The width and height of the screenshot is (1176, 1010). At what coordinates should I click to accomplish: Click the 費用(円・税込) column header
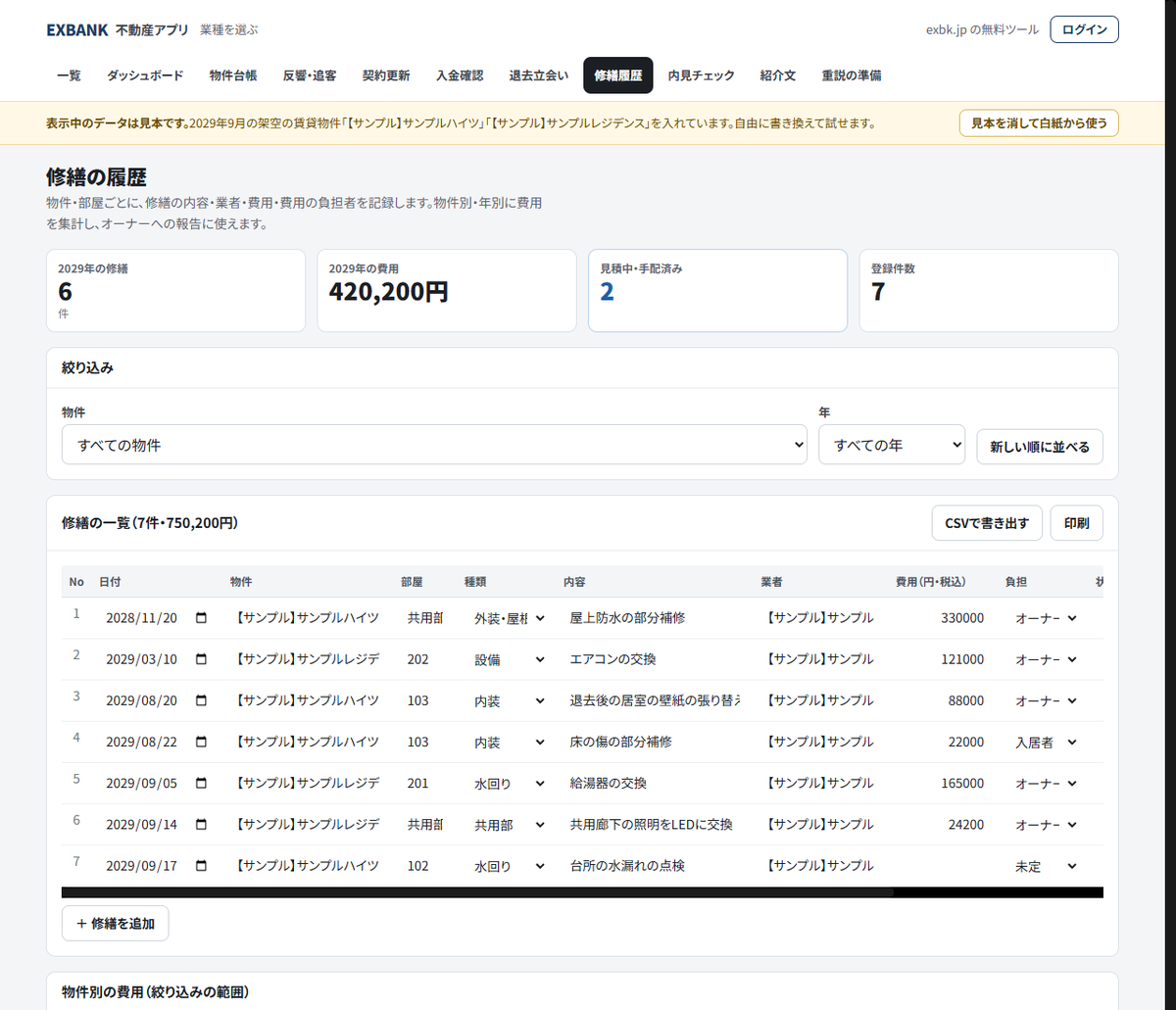tap(930, 582)
